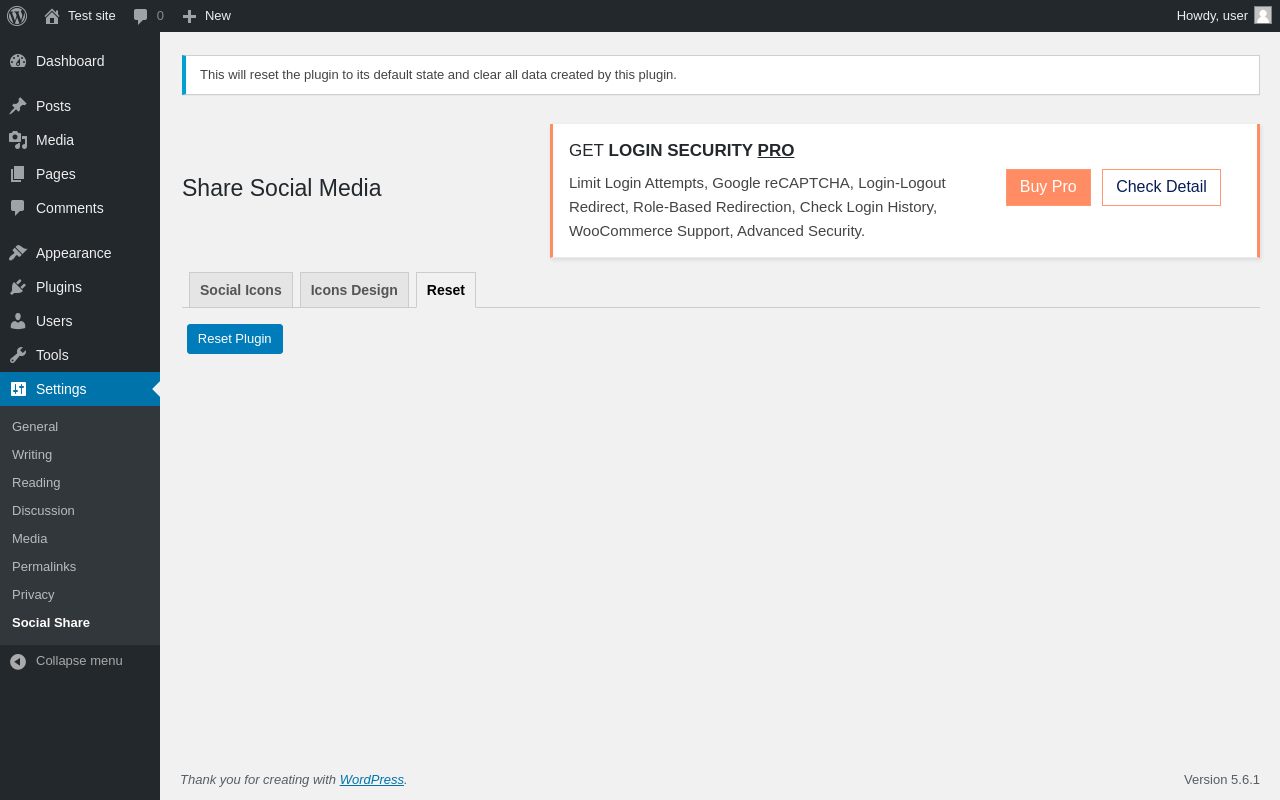Click the Dashboard gauge icon
The image size is (1280, 800).
[18, 61]
